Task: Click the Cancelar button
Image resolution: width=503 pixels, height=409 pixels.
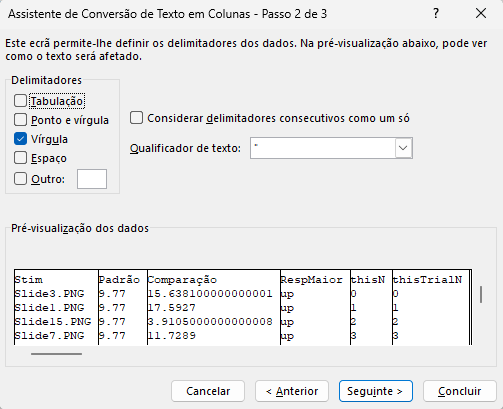Action: [208, 391]
